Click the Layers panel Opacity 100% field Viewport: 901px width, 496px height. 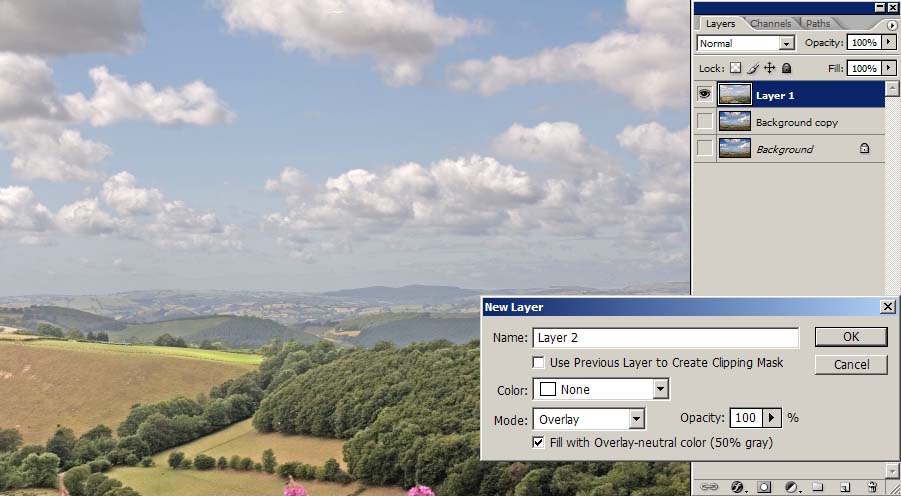click(865, 43)
